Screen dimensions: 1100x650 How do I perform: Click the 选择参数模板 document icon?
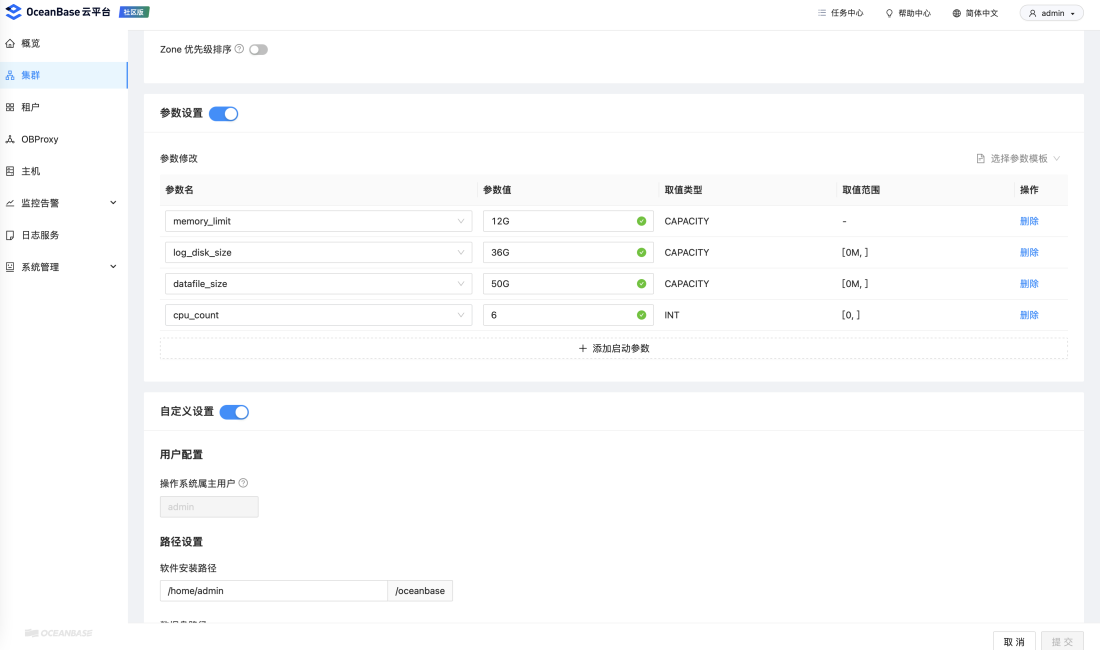pos(981,158)
